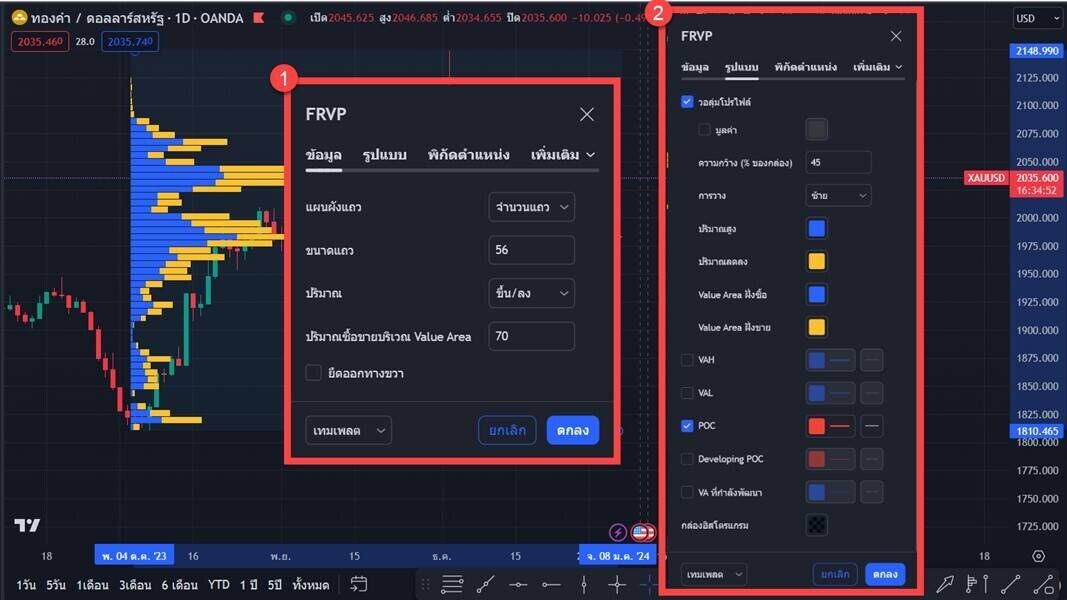1067x600 pixels.
Task: Select the fixed range volume profile tool
Action: click(970, 584)
